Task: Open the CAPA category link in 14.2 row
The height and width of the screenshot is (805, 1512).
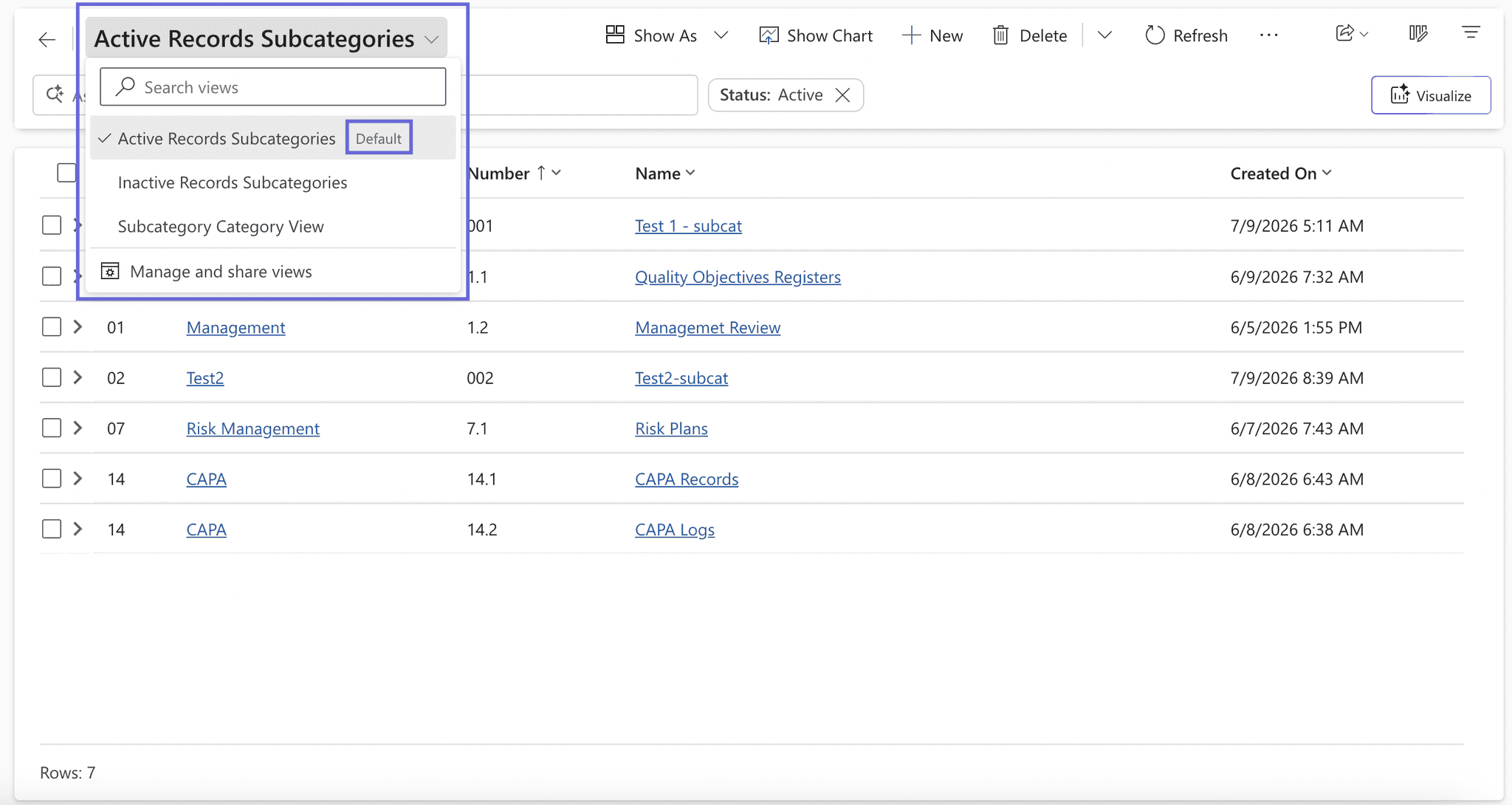Action: tap(206, 530)
